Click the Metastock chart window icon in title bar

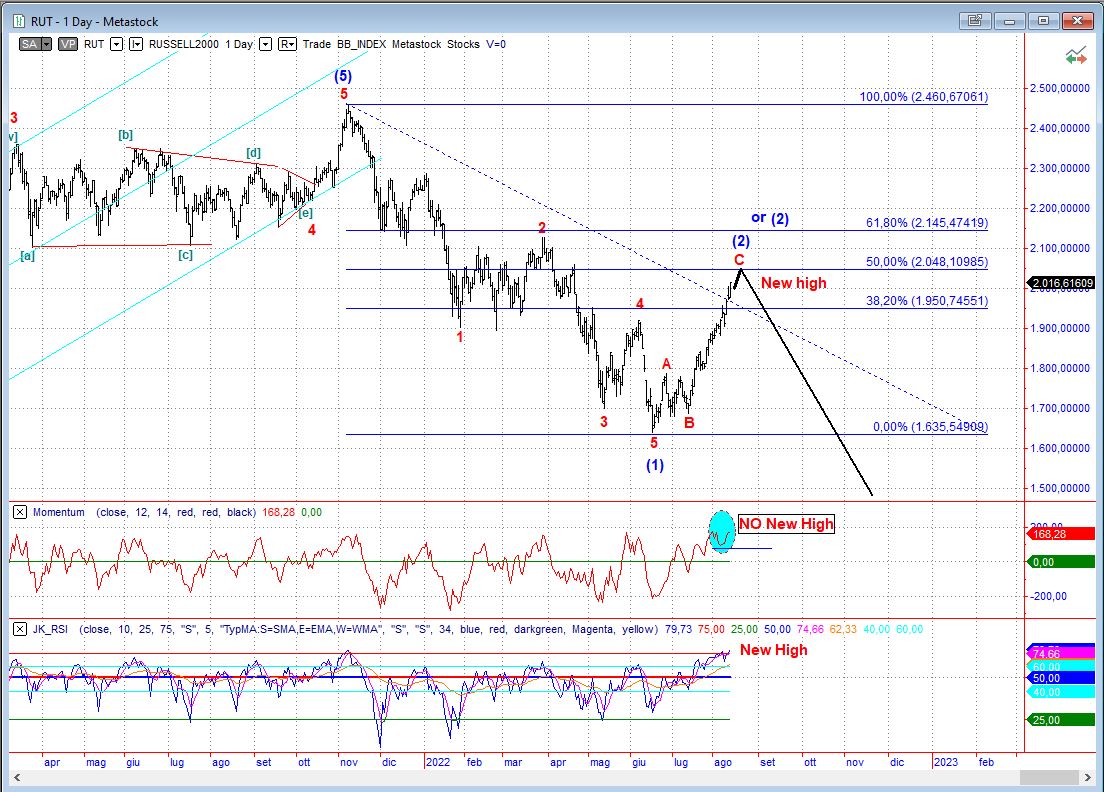coord(19,21)
